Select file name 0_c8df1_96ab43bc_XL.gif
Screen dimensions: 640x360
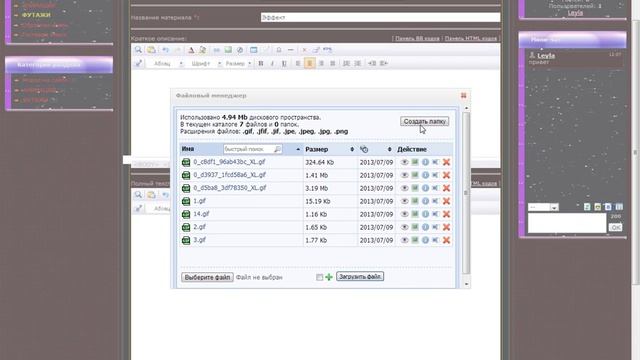[x=229, y=162]
